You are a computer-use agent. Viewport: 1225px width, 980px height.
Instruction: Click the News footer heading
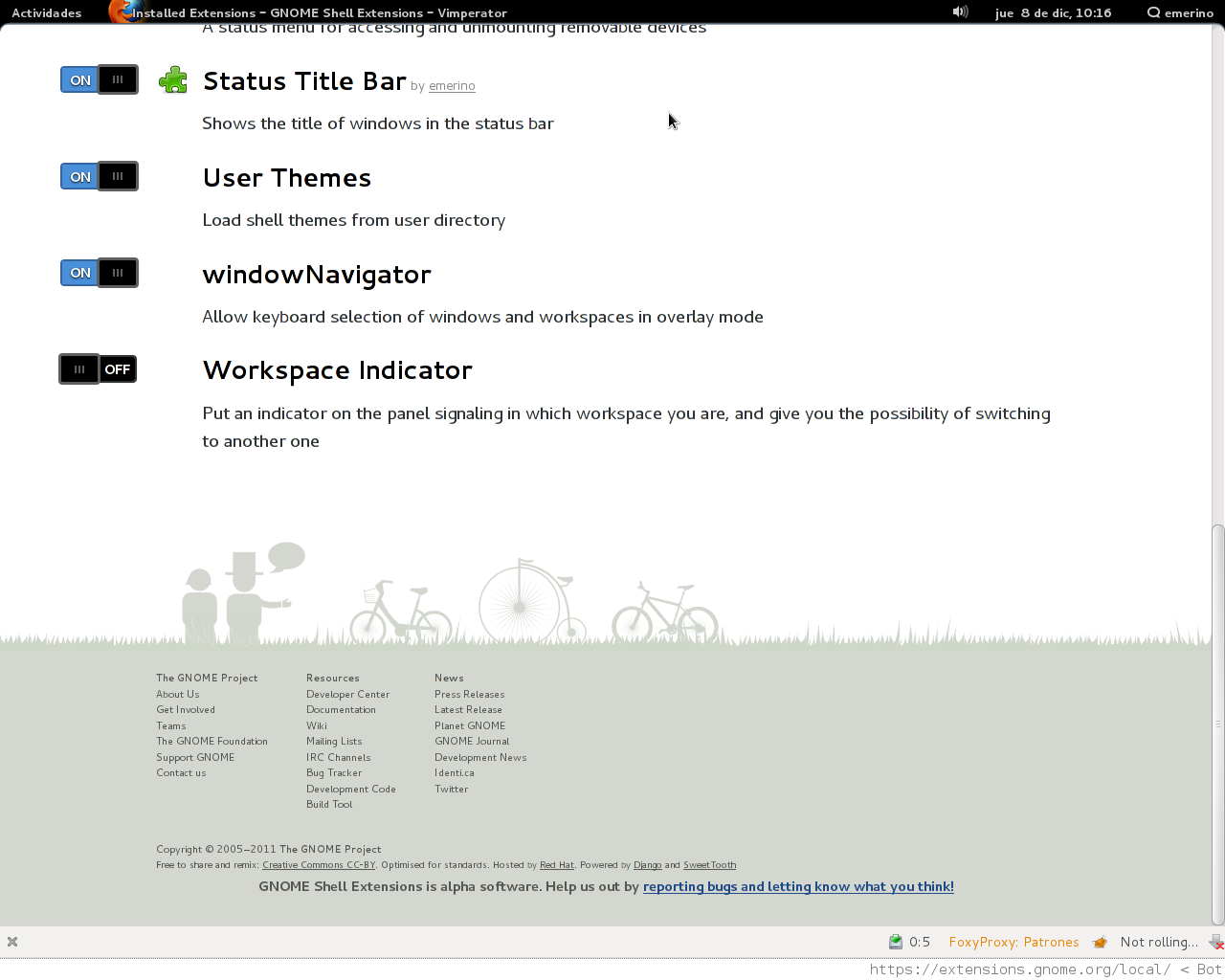point(449,678)
